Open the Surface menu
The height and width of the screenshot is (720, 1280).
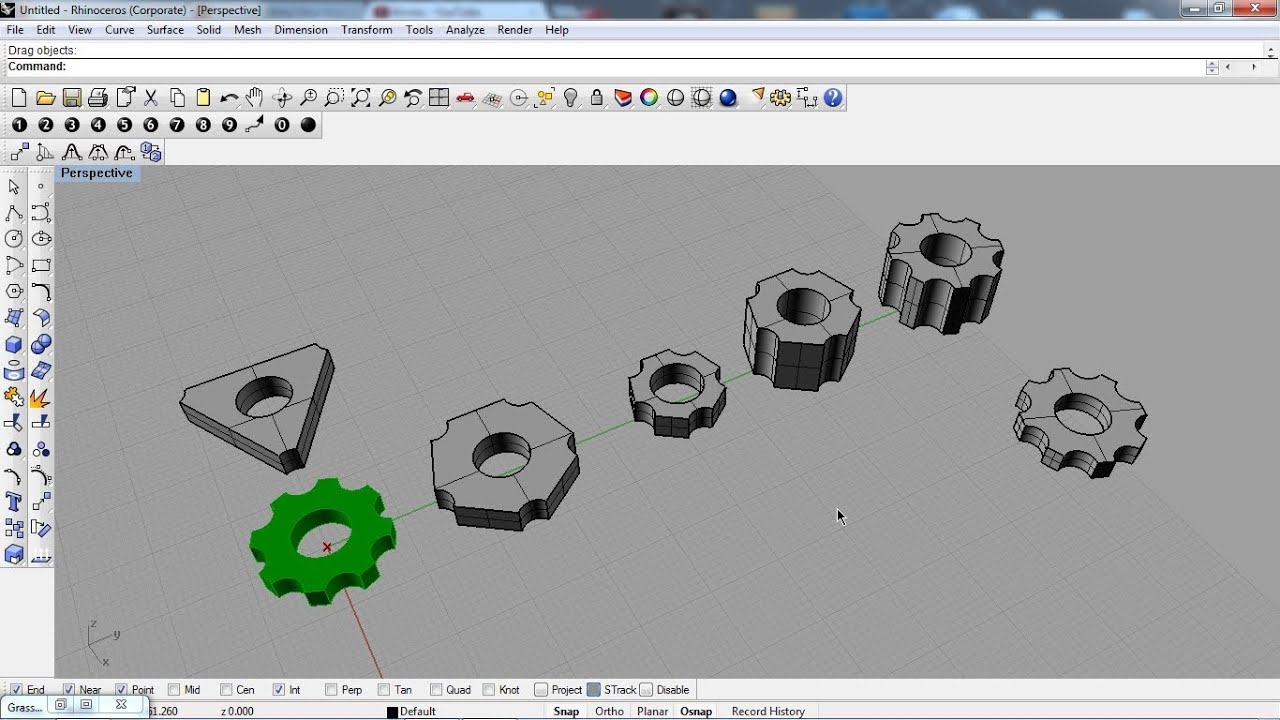(165, 30)
